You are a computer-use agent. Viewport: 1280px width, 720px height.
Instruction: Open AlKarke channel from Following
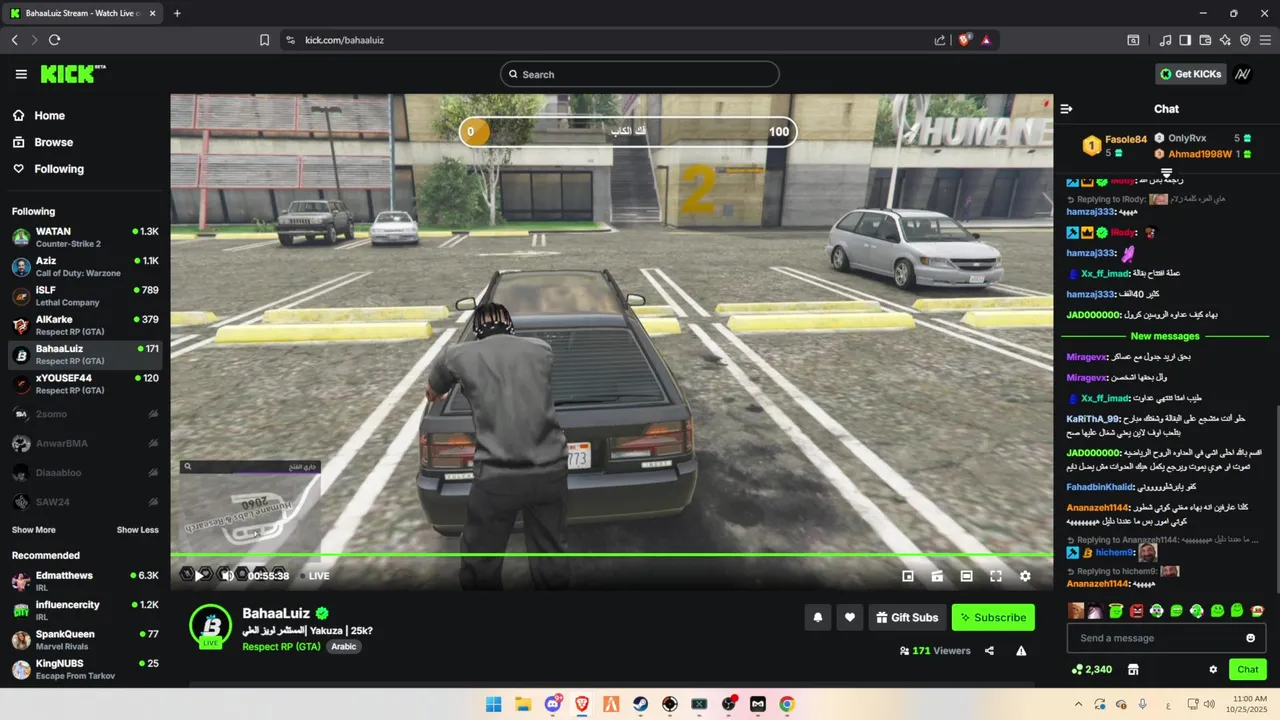click(85, 325)
